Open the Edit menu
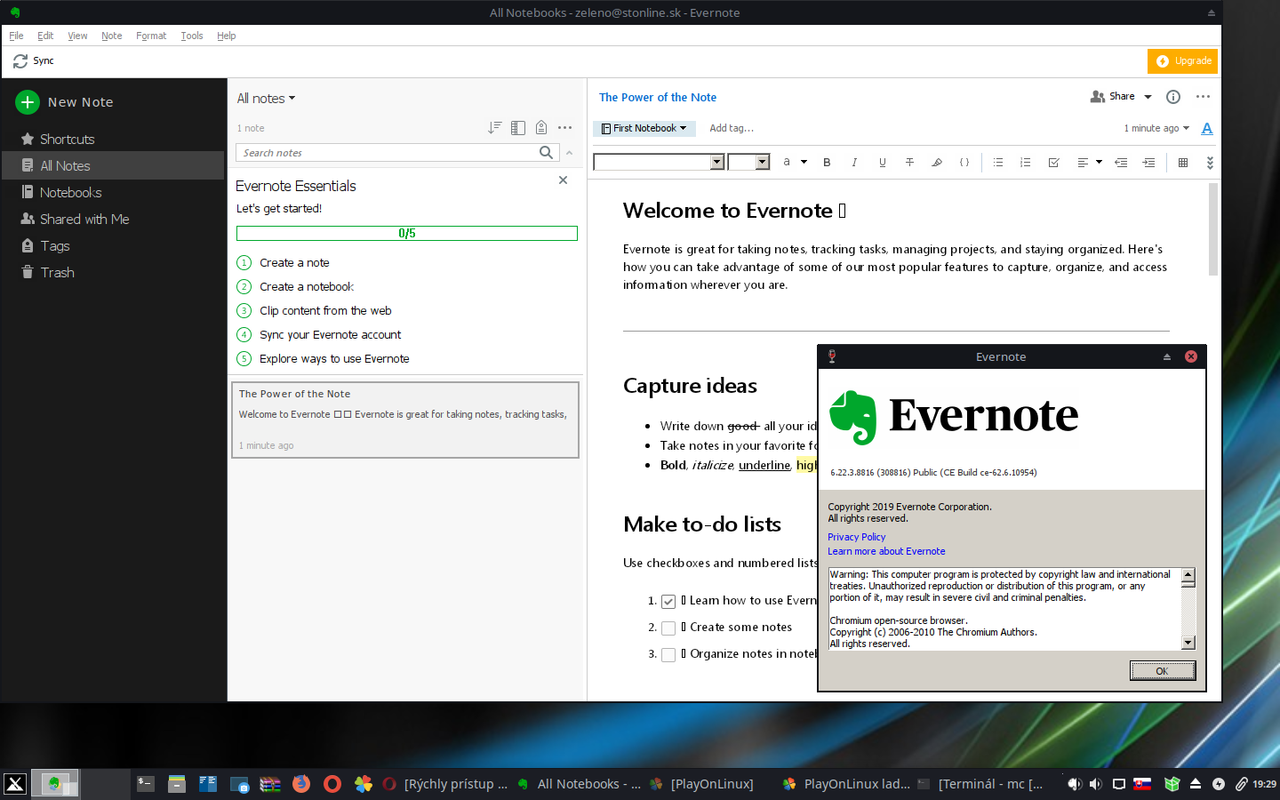Image resolution: width=1280 pixels, height=800 pixels. coord(46,35)
